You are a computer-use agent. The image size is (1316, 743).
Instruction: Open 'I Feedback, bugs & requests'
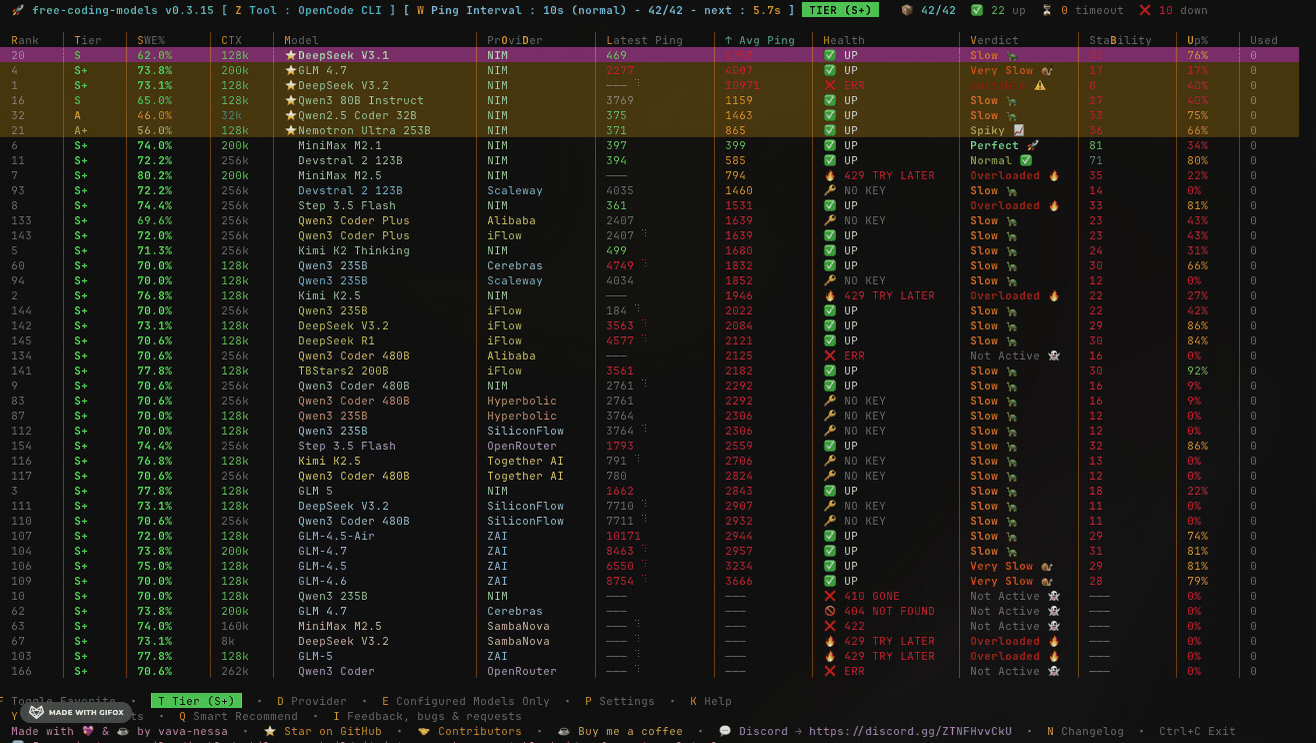click(x=427, y=716)
